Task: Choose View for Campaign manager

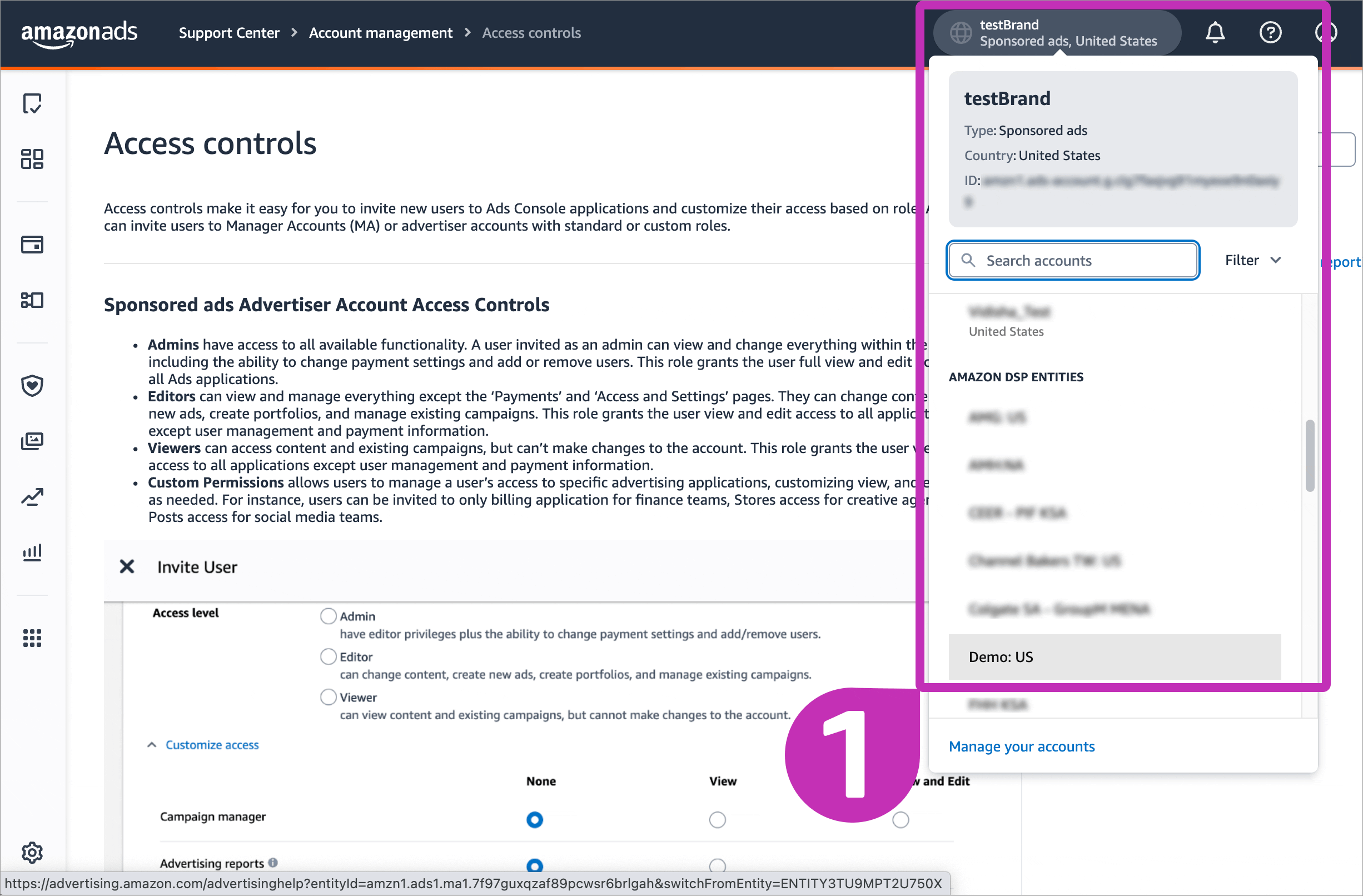Action: tap(717, 820)
